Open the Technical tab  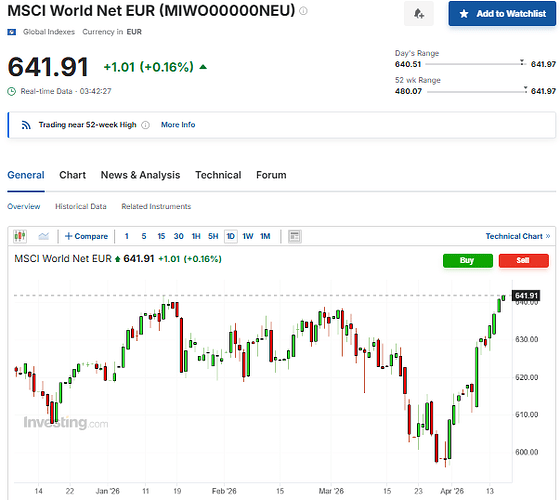pos(218,175)
